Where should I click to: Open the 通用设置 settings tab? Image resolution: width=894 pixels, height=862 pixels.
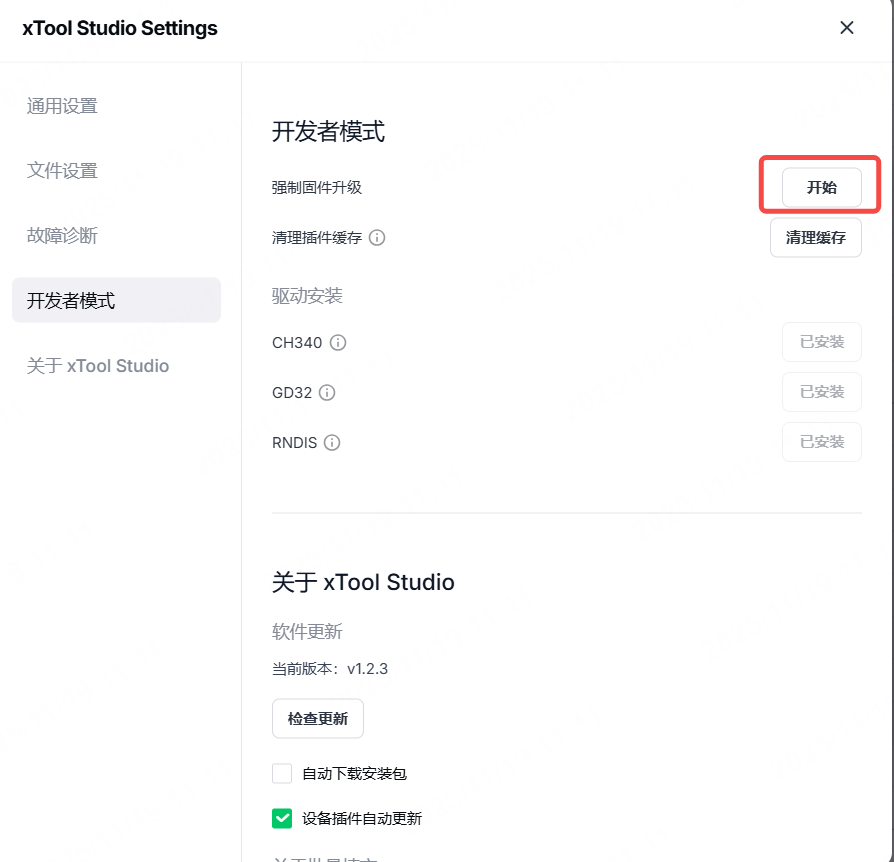62,106
